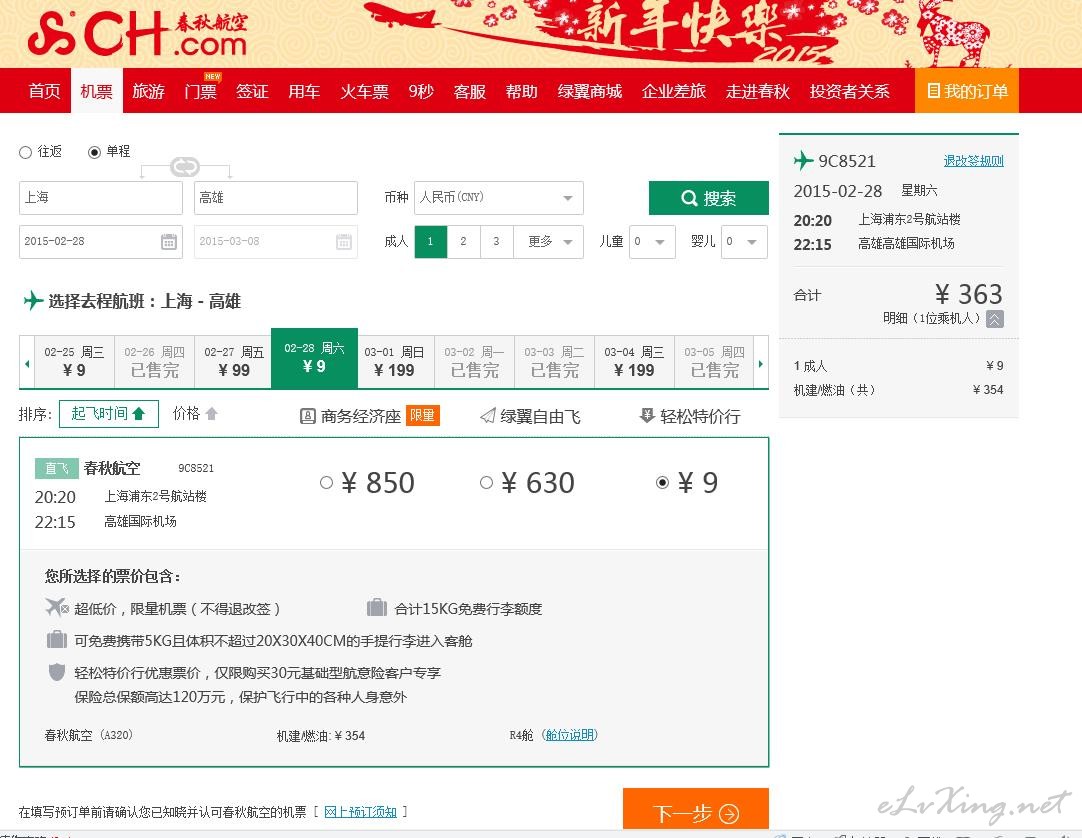Select the 单程 one-way option
This screenshot has height=838, width=1082.
pyautogui.click(x=95, y=153)
